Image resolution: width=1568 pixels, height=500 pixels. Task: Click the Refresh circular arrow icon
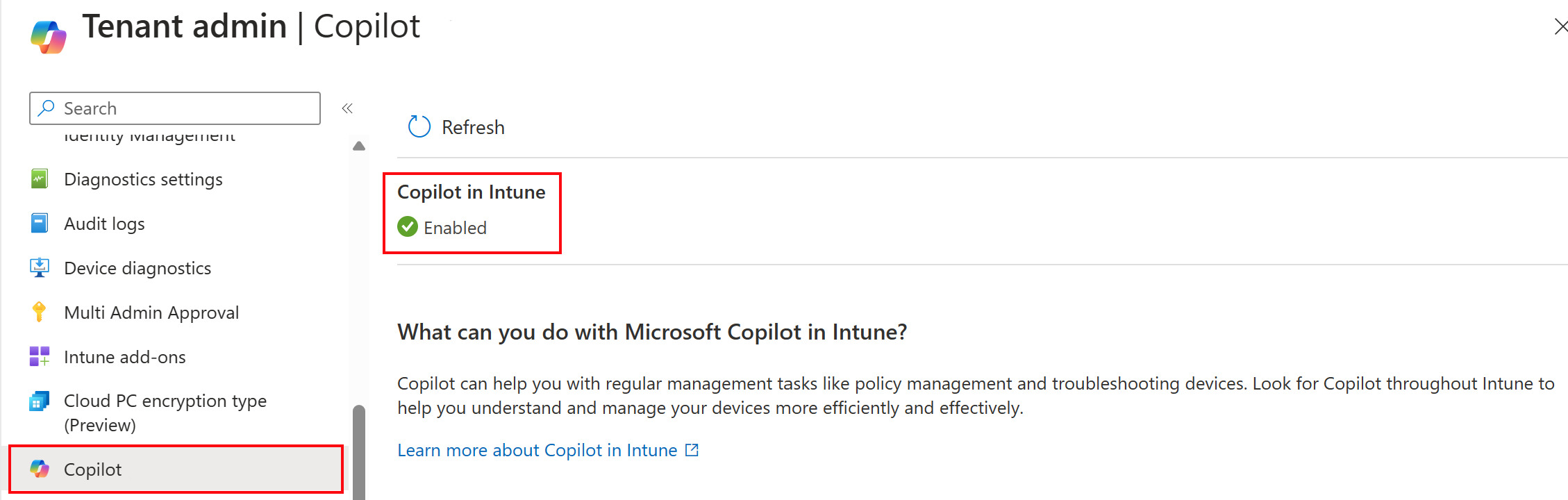419,126
